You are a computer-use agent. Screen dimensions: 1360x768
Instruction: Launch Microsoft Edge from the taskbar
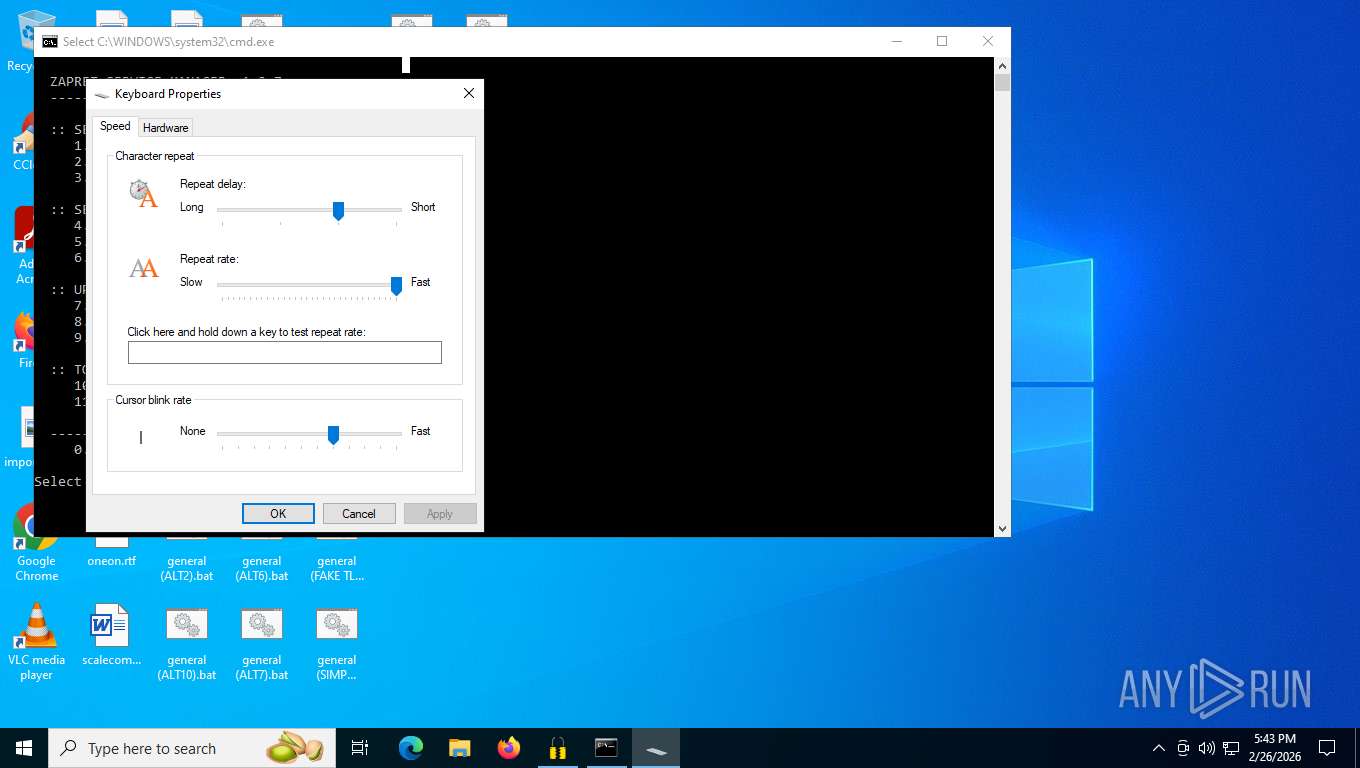click(x=411, y=748)
